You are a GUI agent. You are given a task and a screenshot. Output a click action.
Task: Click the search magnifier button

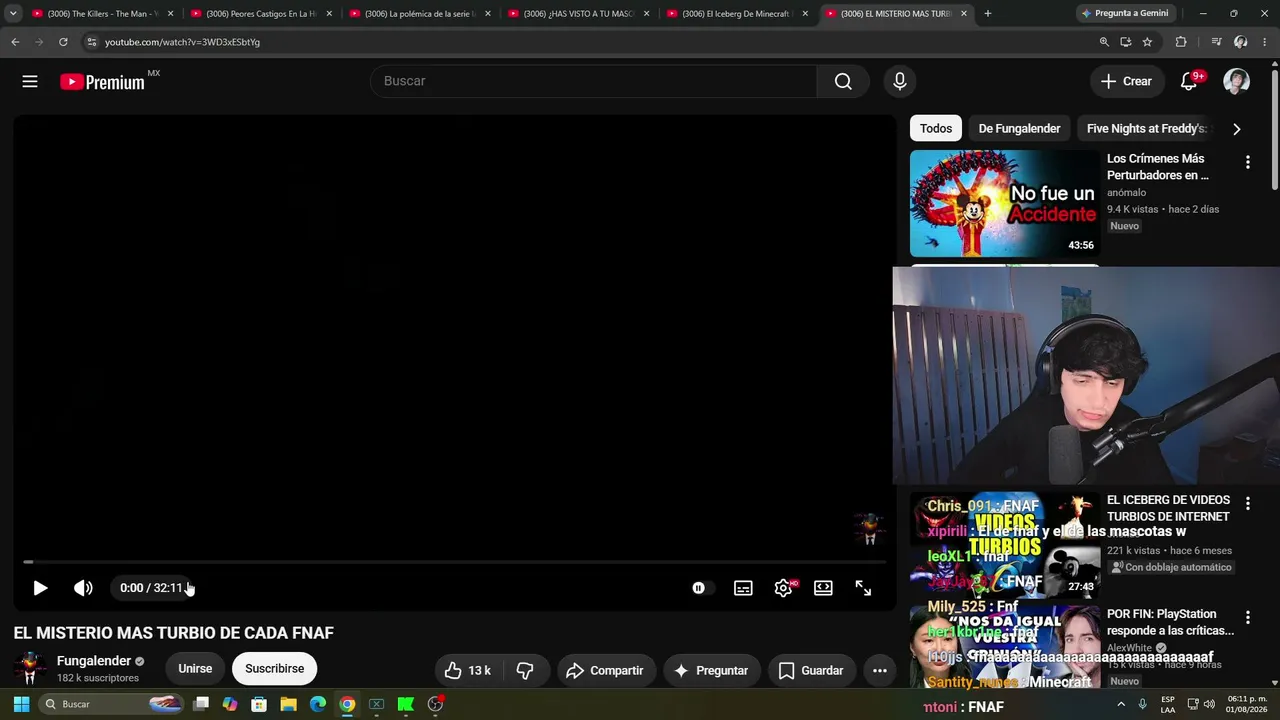[843, 81]
